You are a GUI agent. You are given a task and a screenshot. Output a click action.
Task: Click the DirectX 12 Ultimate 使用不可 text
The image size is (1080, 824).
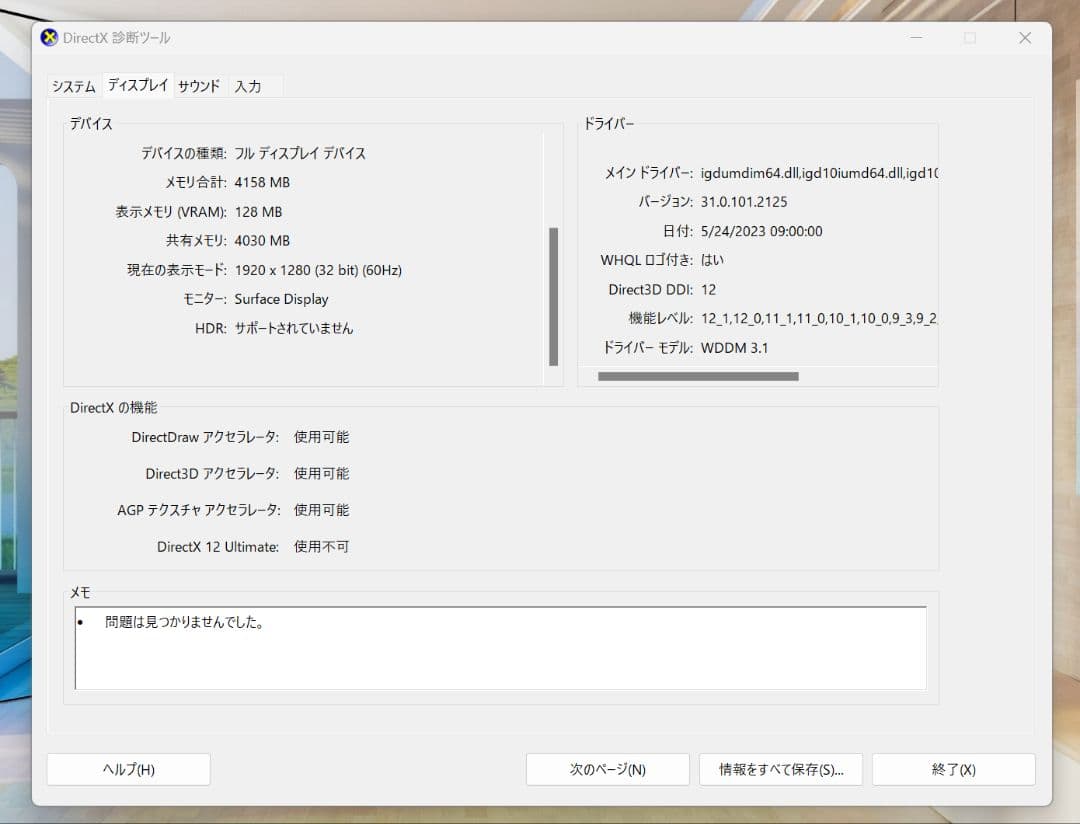[x=320, y=546]
